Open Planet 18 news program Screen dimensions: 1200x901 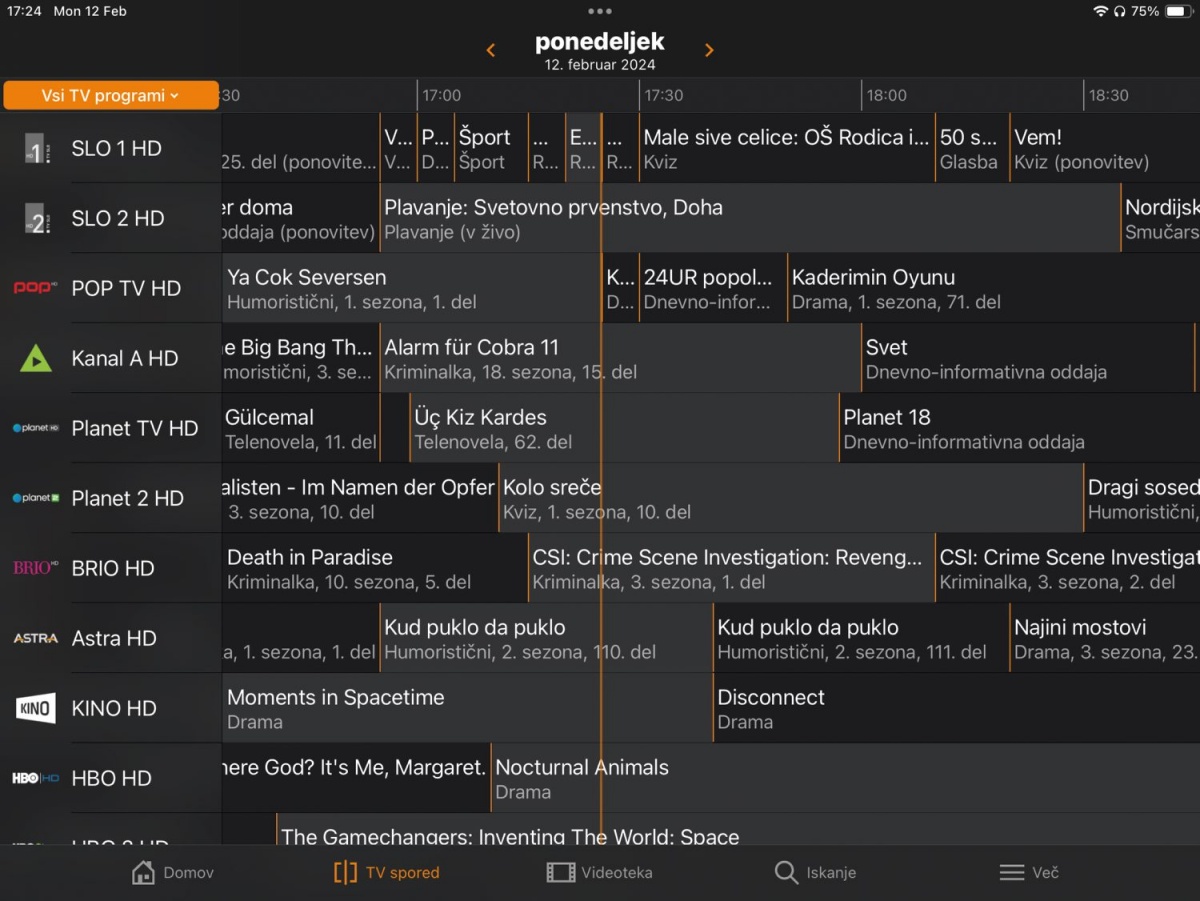(1020, 428)
